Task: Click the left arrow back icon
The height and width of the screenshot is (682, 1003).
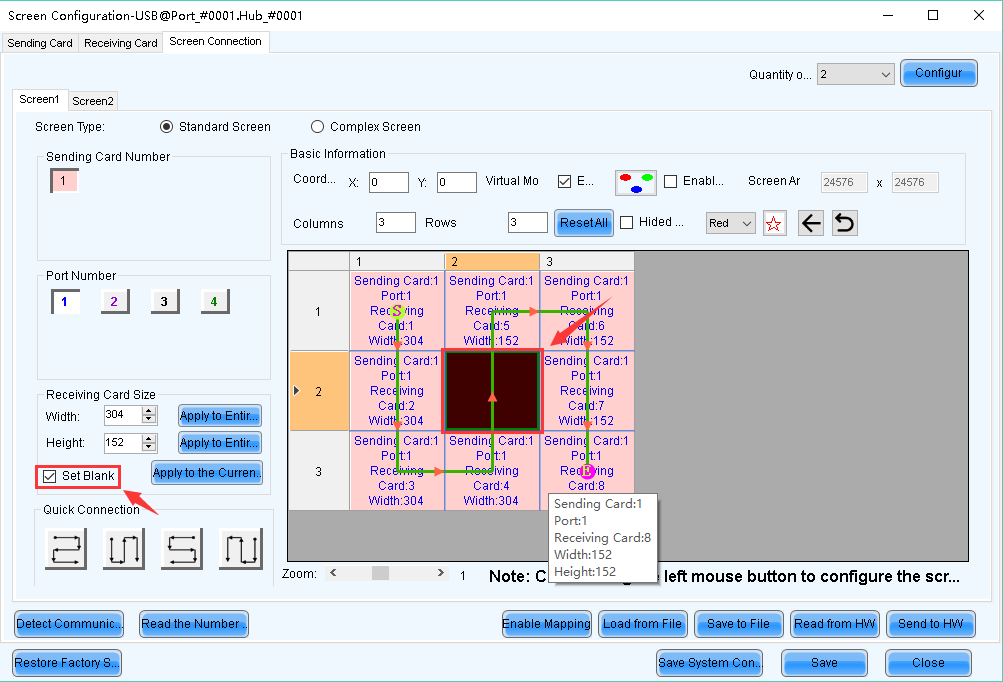Action: click(811, 223)
